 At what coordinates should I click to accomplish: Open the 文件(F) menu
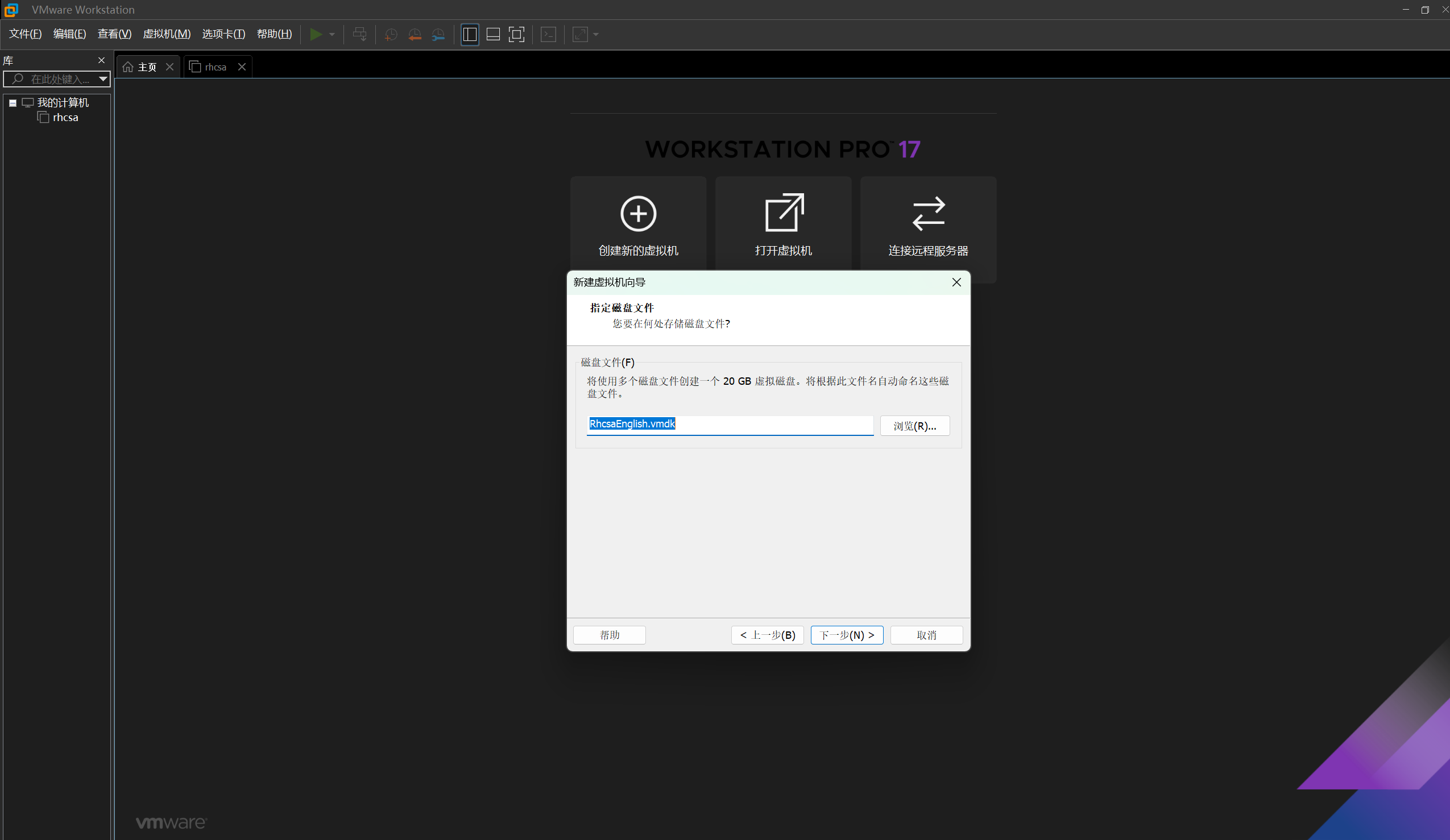tap(26, 34)
